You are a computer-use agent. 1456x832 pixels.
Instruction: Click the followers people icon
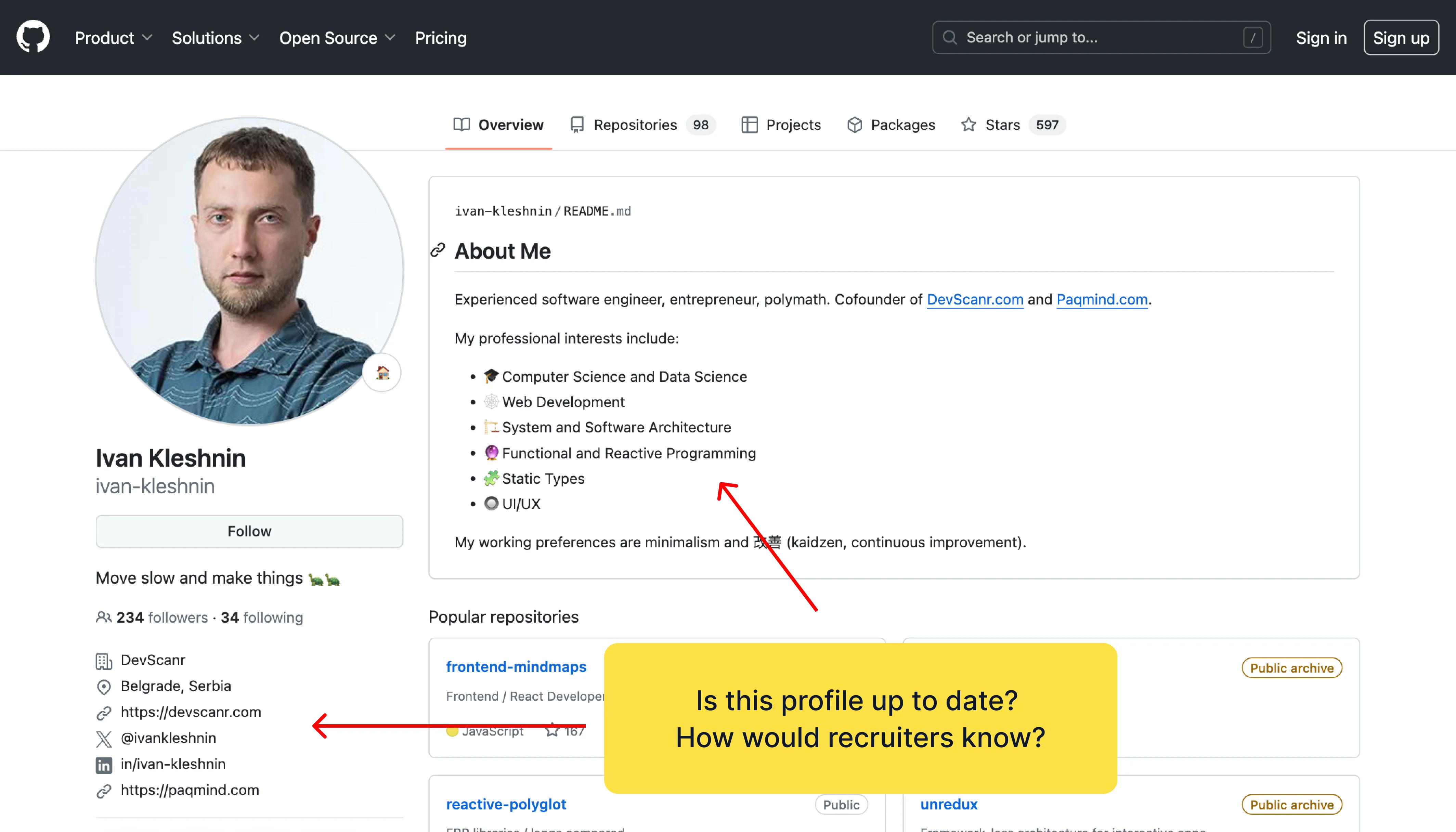[x=103, y=617]
